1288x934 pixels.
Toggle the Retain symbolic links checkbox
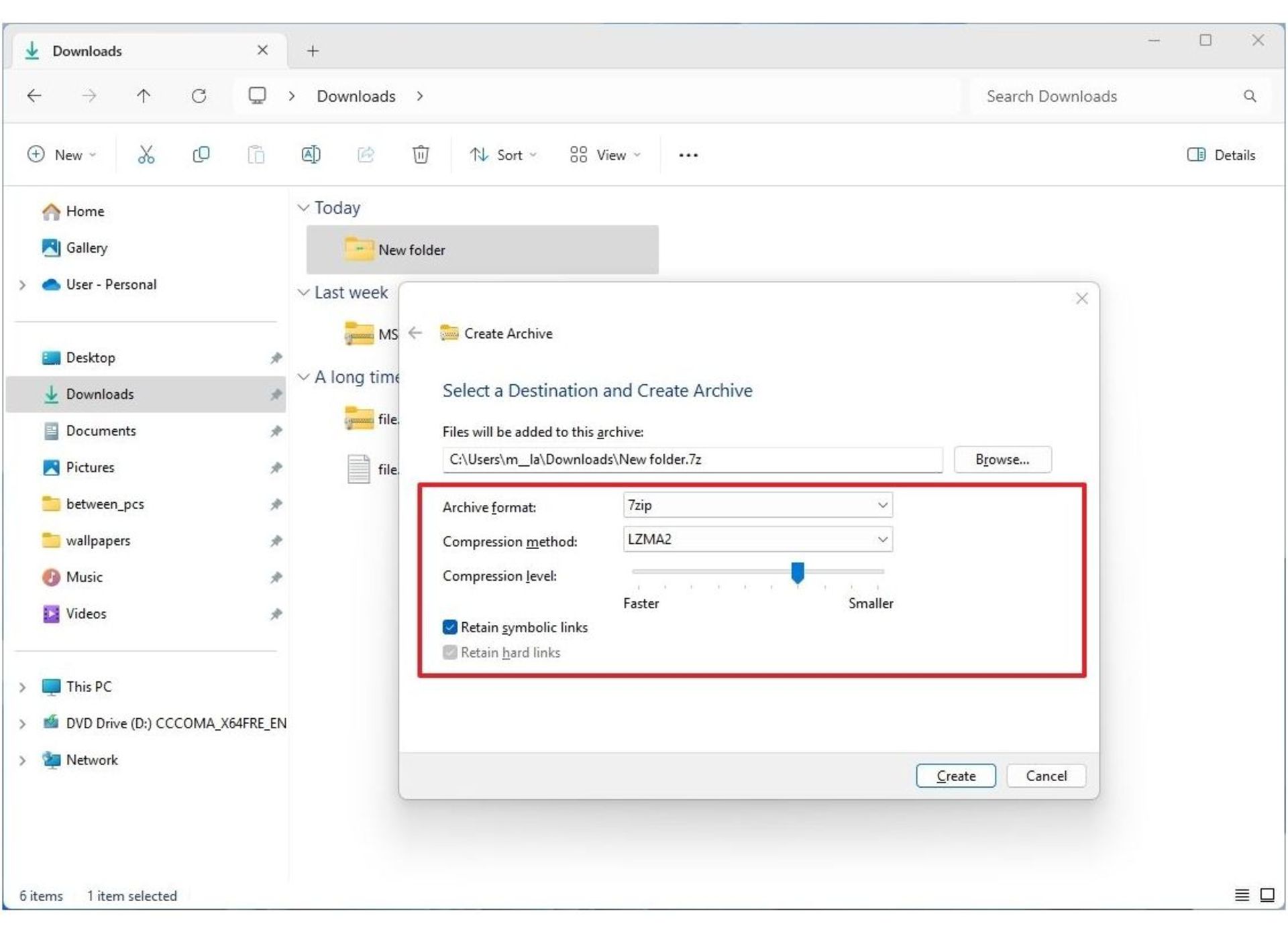449,627
